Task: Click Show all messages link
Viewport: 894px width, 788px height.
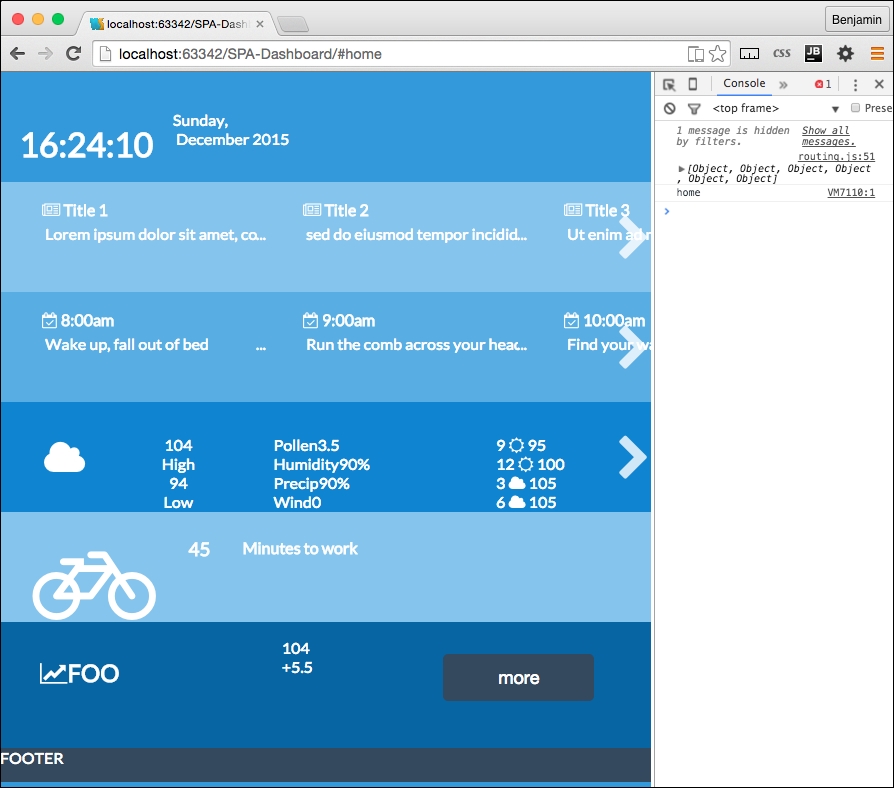Action: pos(828,136)
